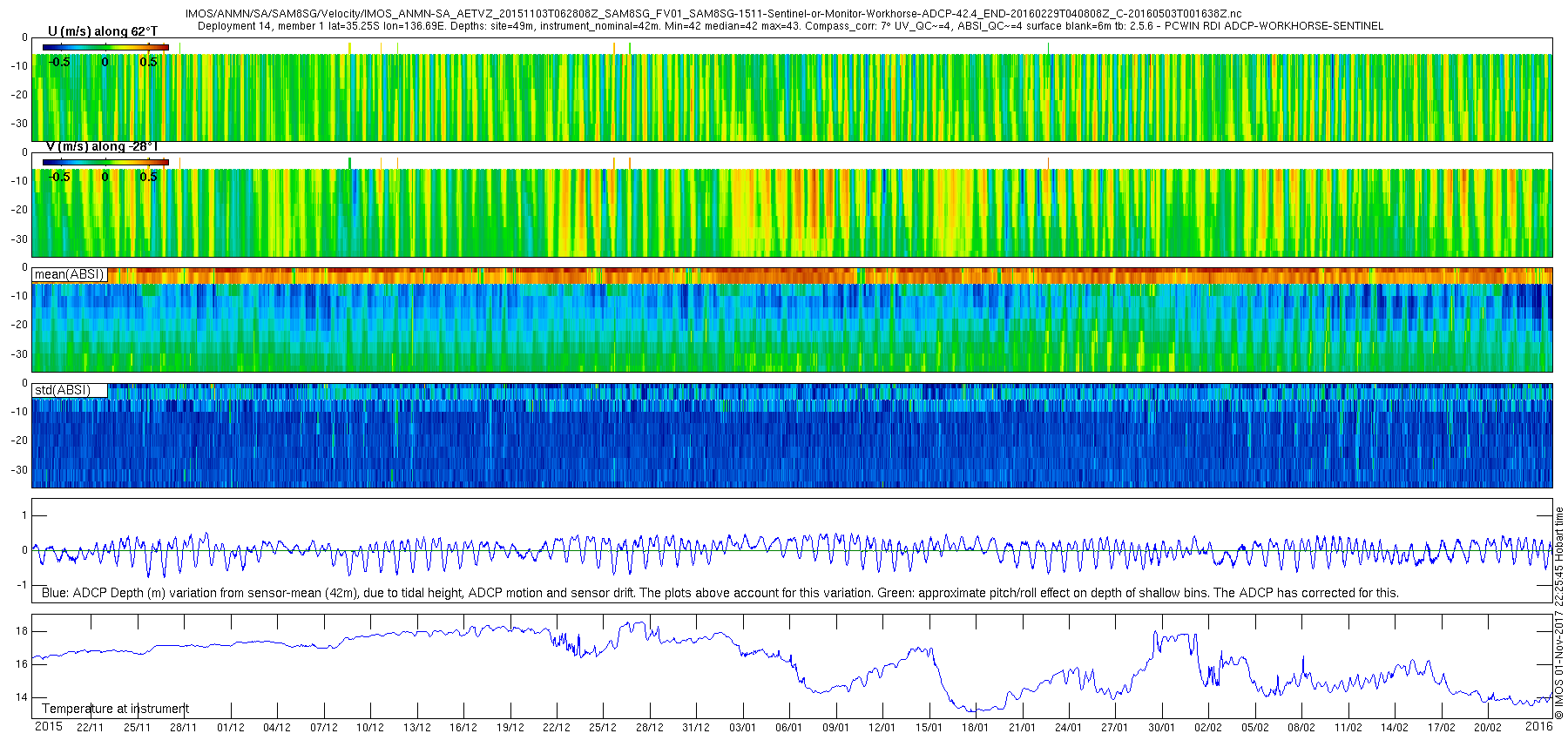
Task: Click the '25/12' date tick
Action: (603, 728)
